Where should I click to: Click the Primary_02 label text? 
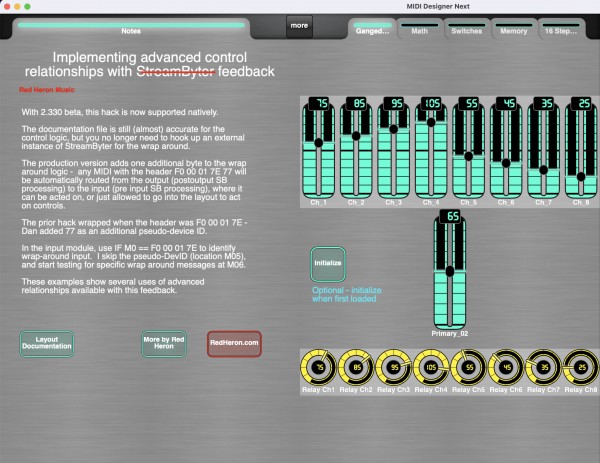click(450, 334)
